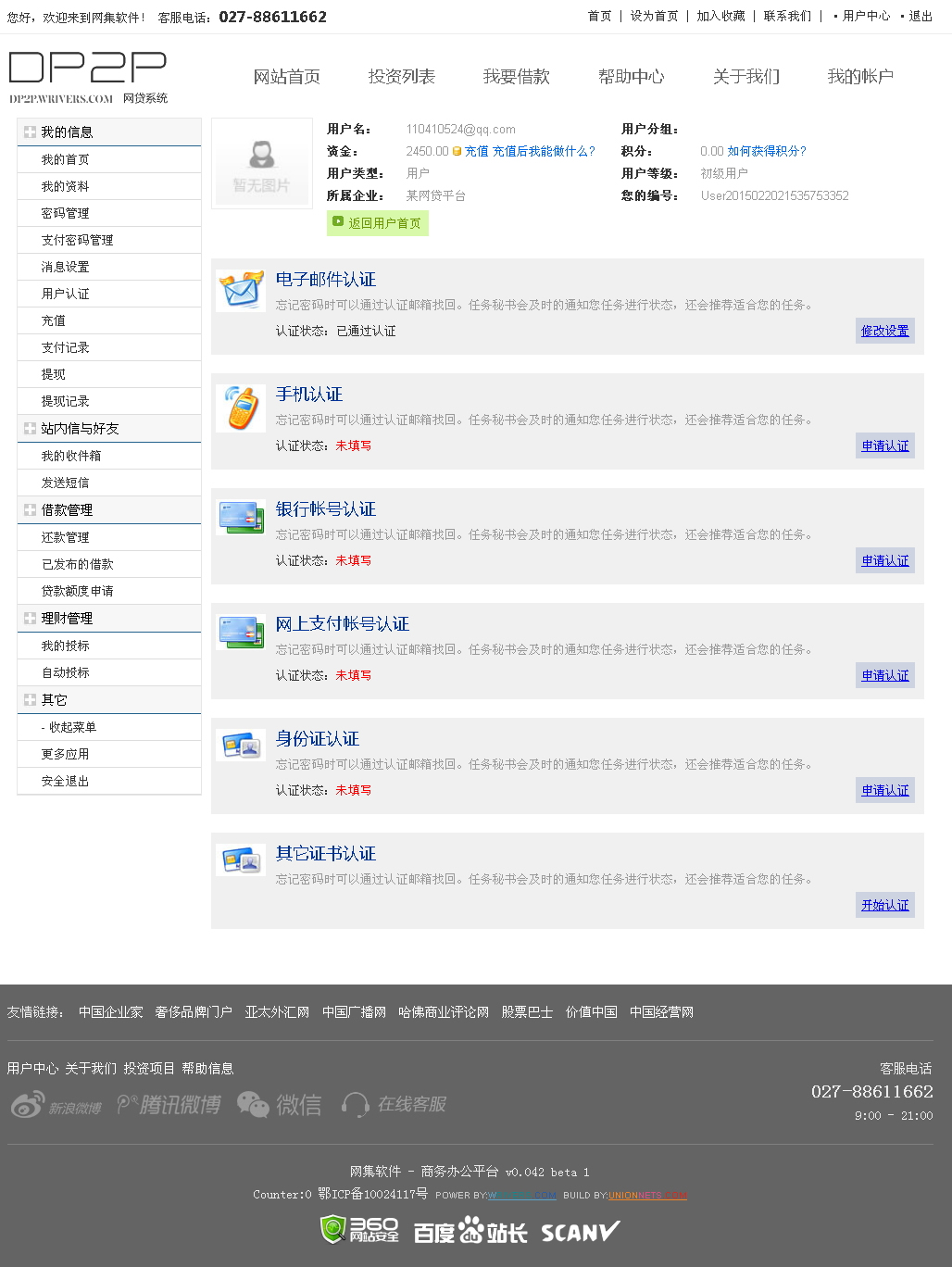
Task: Collapse the 借款管理 sidebar section
Action: (30, 510)
